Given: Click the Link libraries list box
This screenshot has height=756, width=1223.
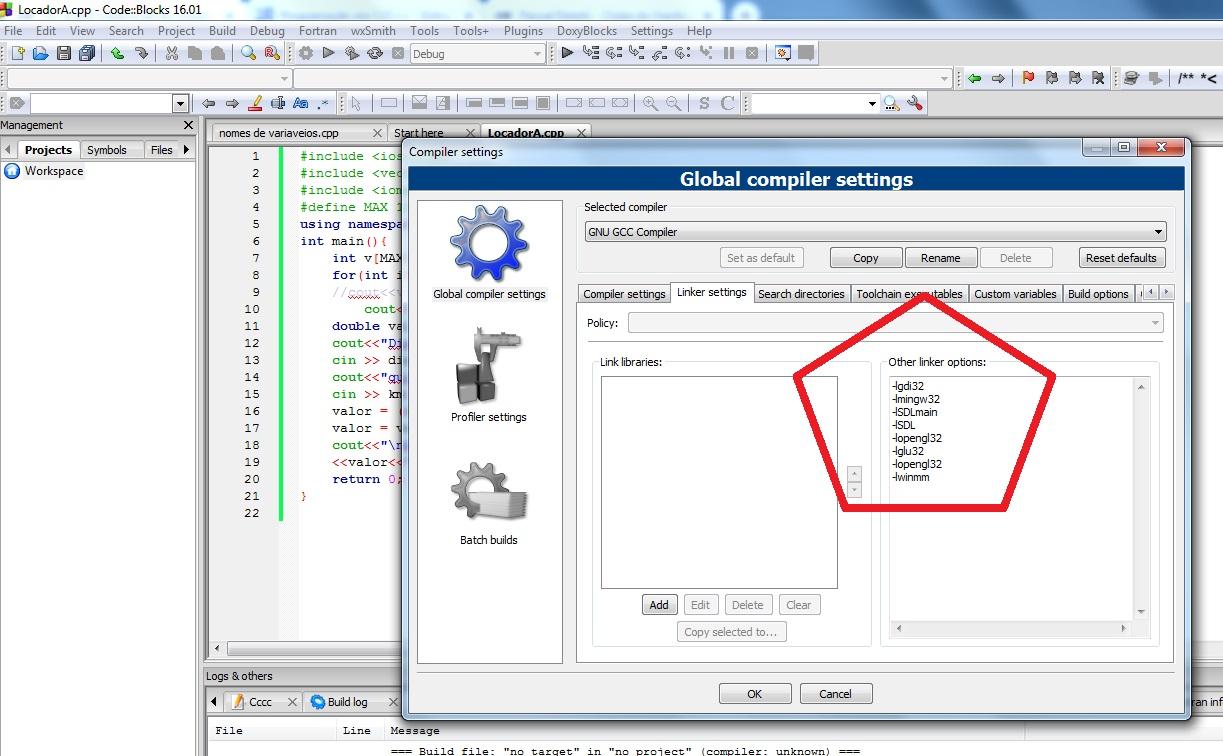Looking at the screenshot, I should click(x=719, y=483).
